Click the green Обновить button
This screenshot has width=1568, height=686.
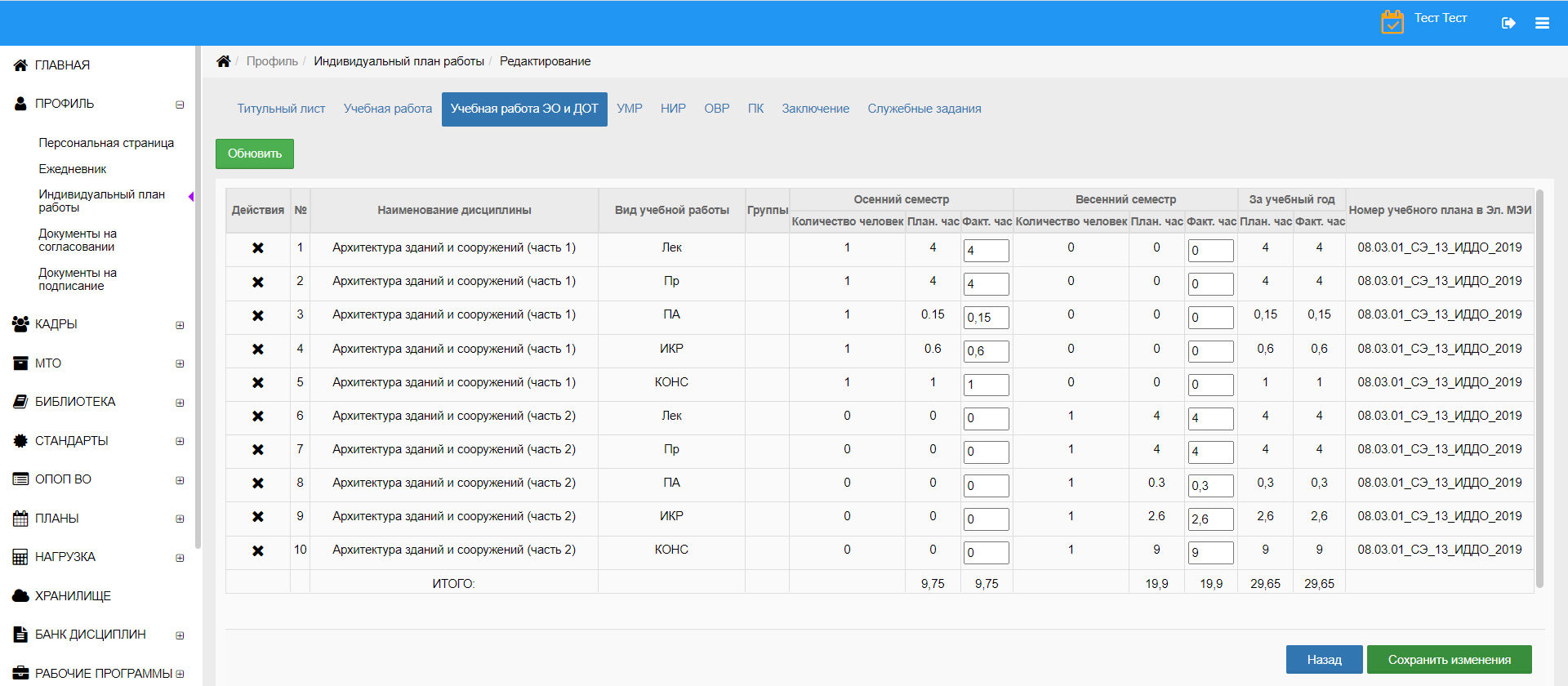coord(255,154)
